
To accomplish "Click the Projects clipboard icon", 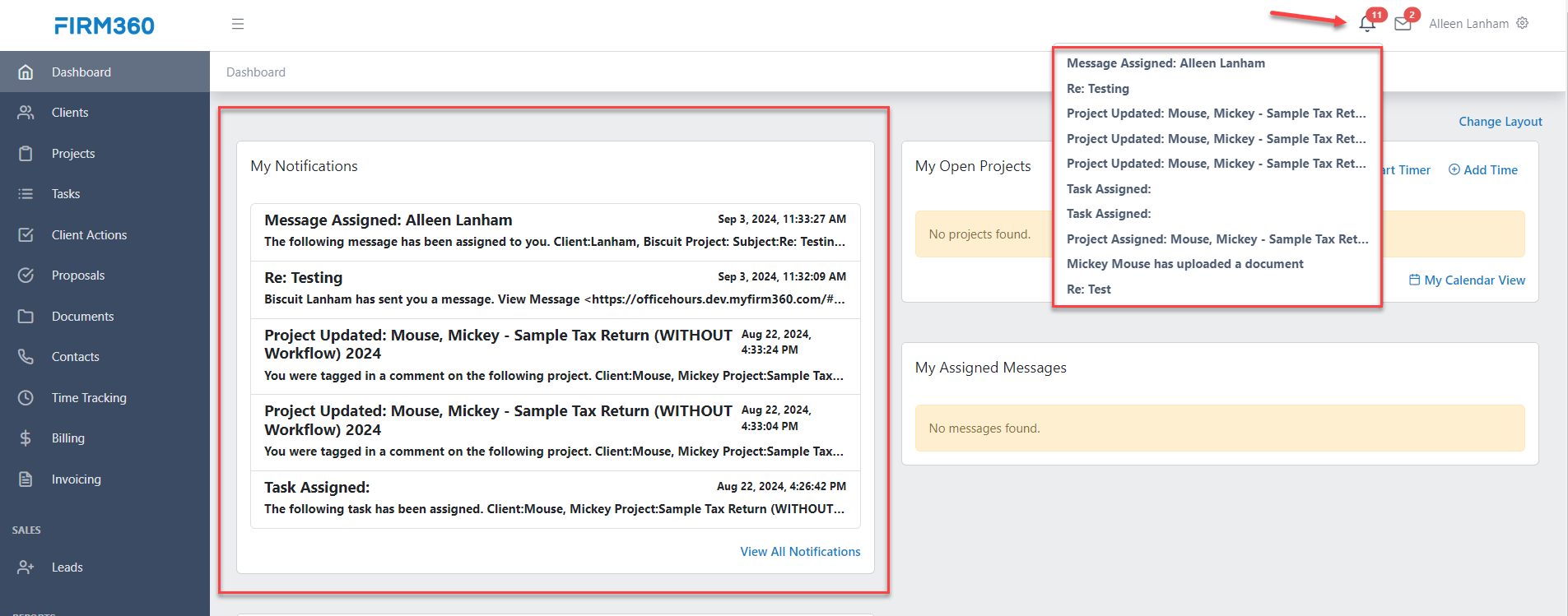I will pyautogui.click(x=26, y=153).
